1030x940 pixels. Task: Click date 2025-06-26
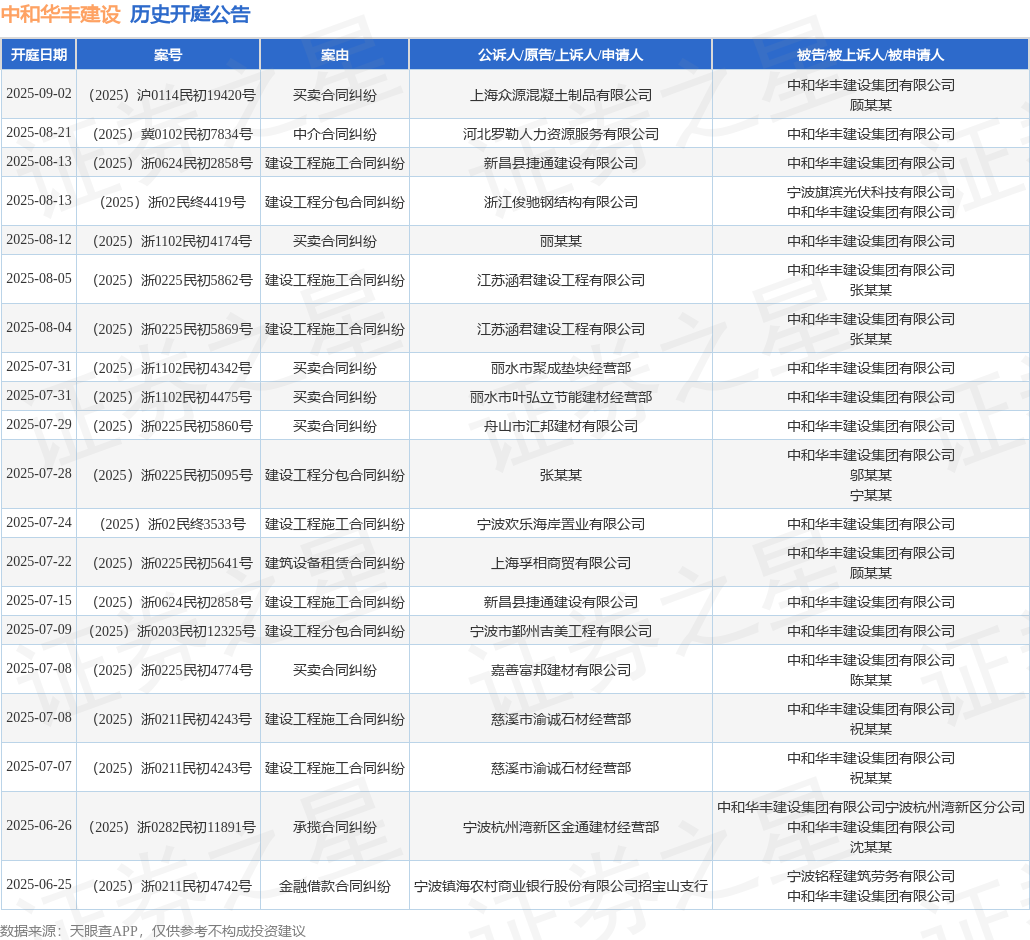click(39, 826)
